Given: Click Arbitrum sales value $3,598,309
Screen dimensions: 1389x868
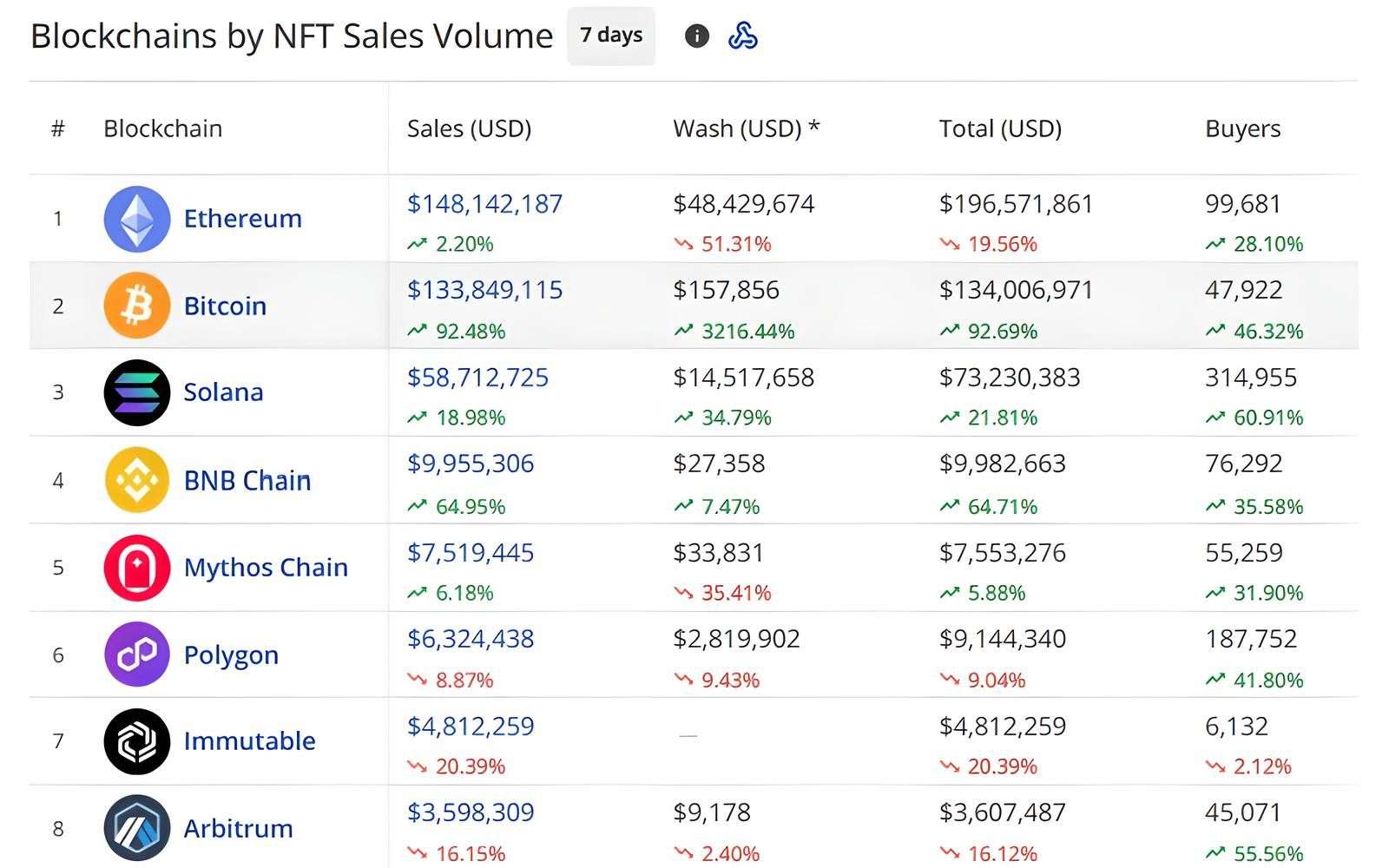Looking at the screenshot, I should click(471, 812).
